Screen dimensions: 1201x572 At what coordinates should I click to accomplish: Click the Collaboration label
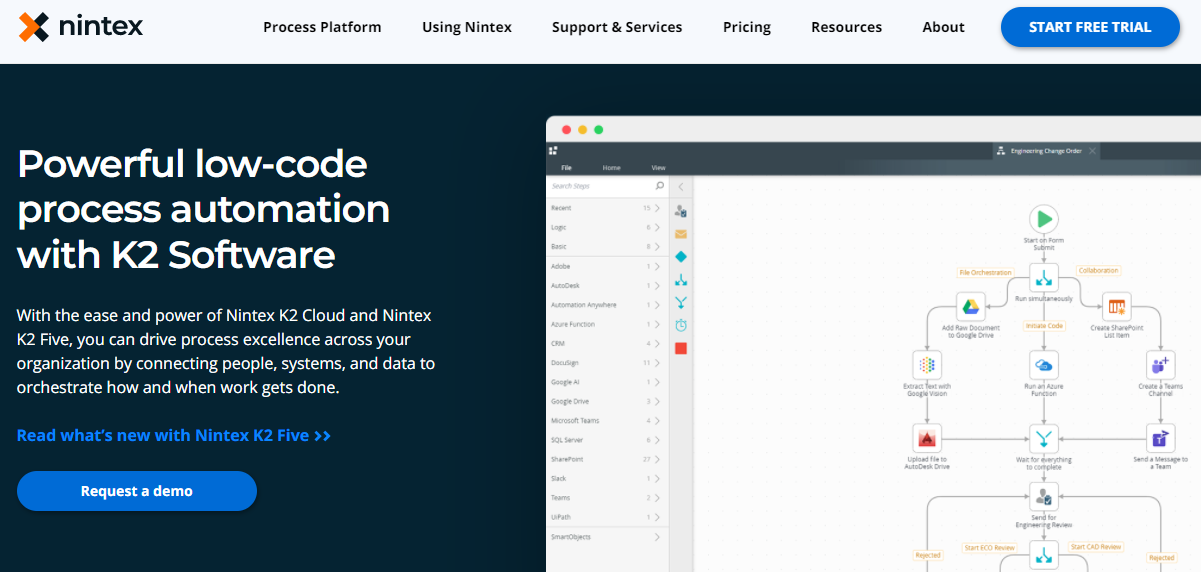(x=1099, y=270)
